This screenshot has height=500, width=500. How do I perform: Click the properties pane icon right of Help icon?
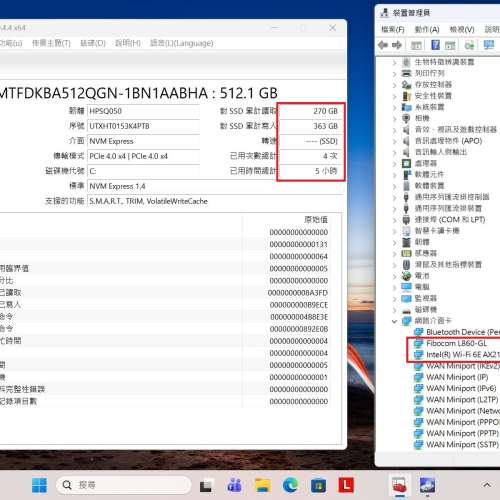click(450, 45)
